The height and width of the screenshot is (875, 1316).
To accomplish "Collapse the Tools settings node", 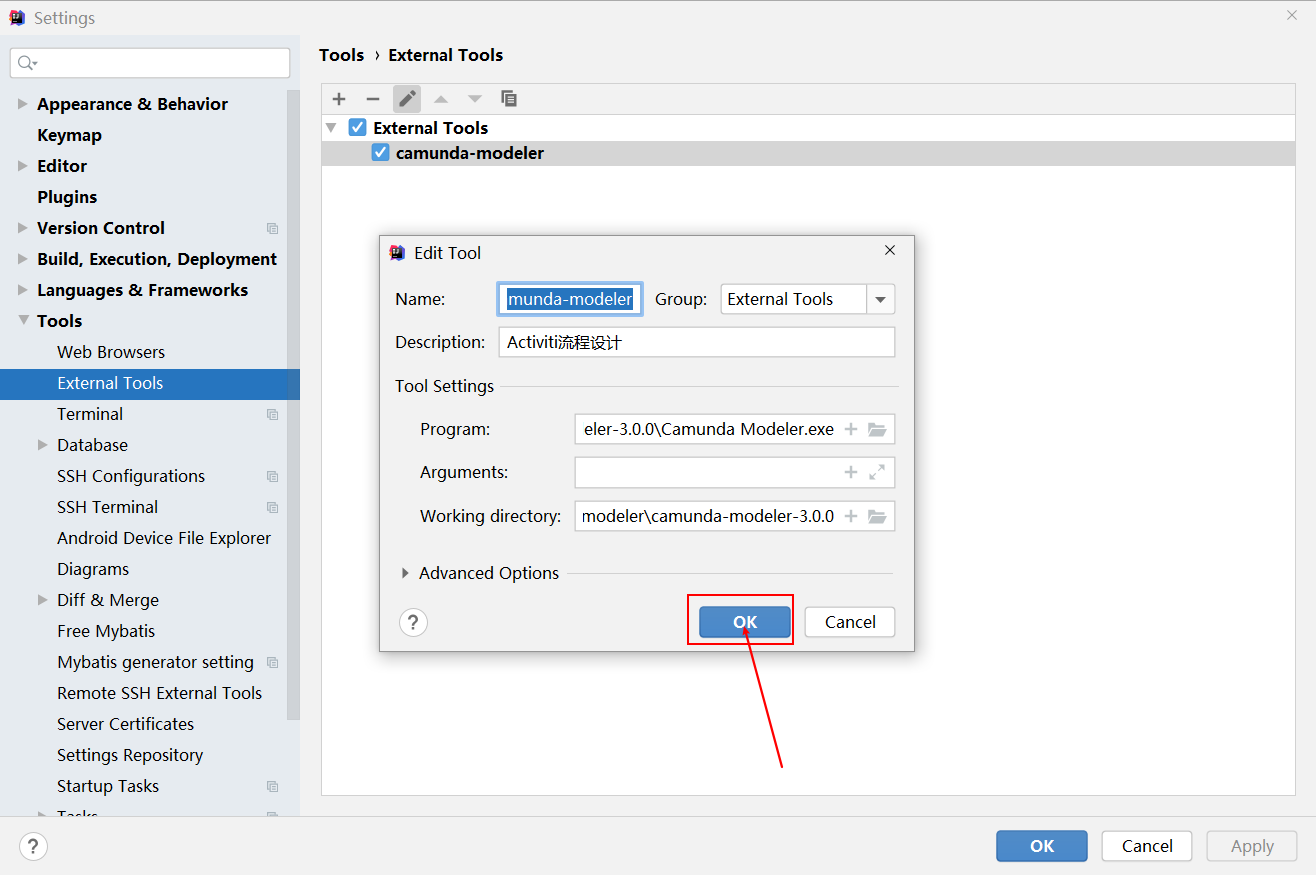I will point(23,321).
